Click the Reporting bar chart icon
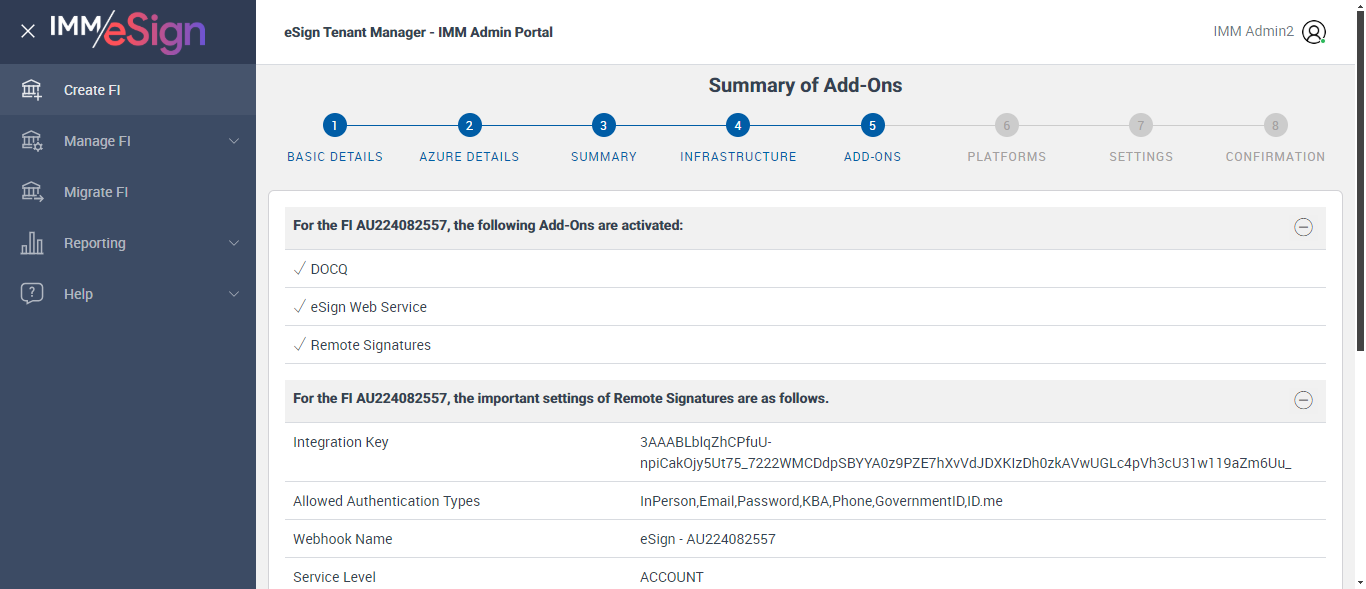Viewport: 1366px width, 589px height. tap(32, 243)
